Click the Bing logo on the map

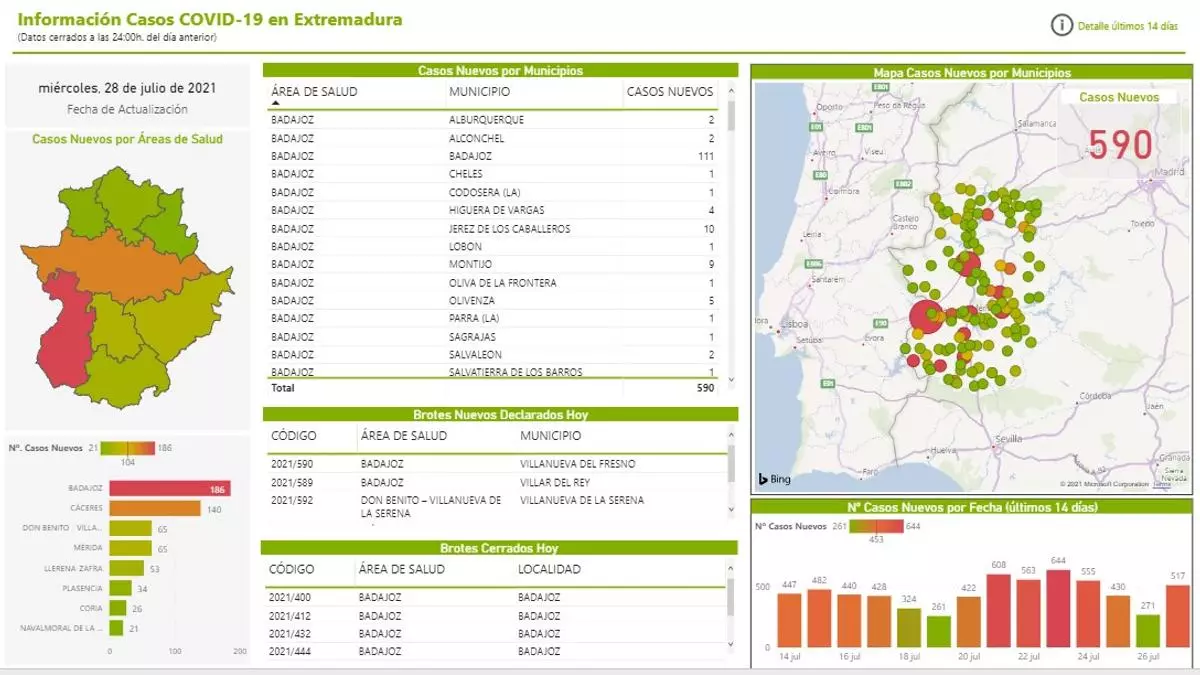point(774,479)
